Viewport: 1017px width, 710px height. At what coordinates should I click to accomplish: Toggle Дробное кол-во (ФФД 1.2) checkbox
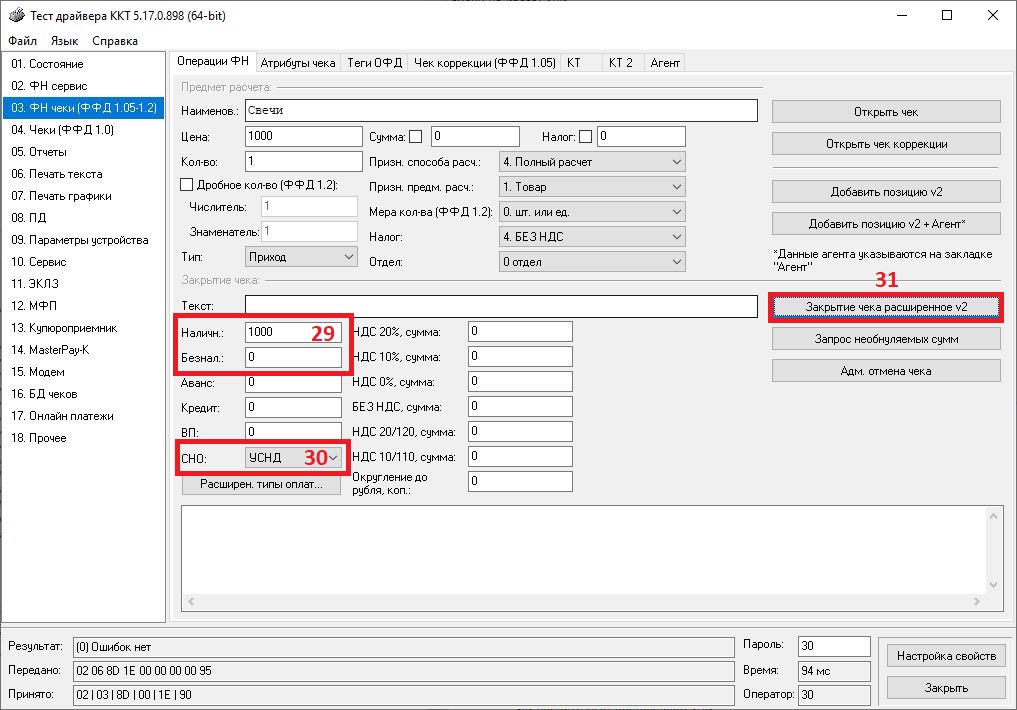click(186, 184)
